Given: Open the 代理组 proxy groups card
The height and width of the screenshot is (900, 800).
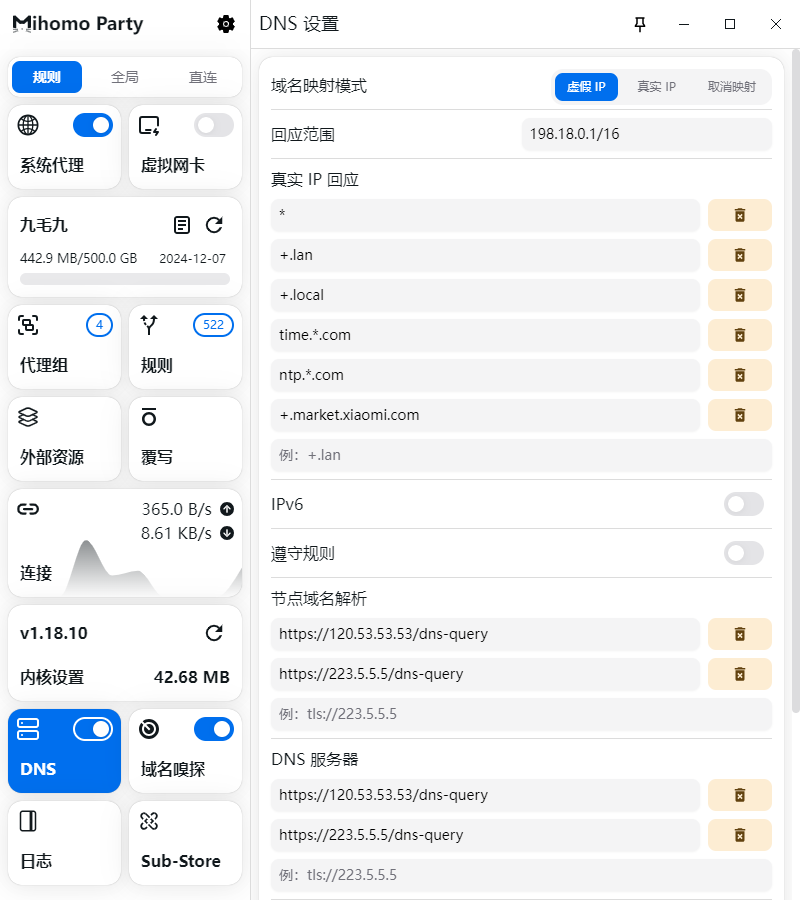Looking at the screenshot, I should click(x=64, y=347).
